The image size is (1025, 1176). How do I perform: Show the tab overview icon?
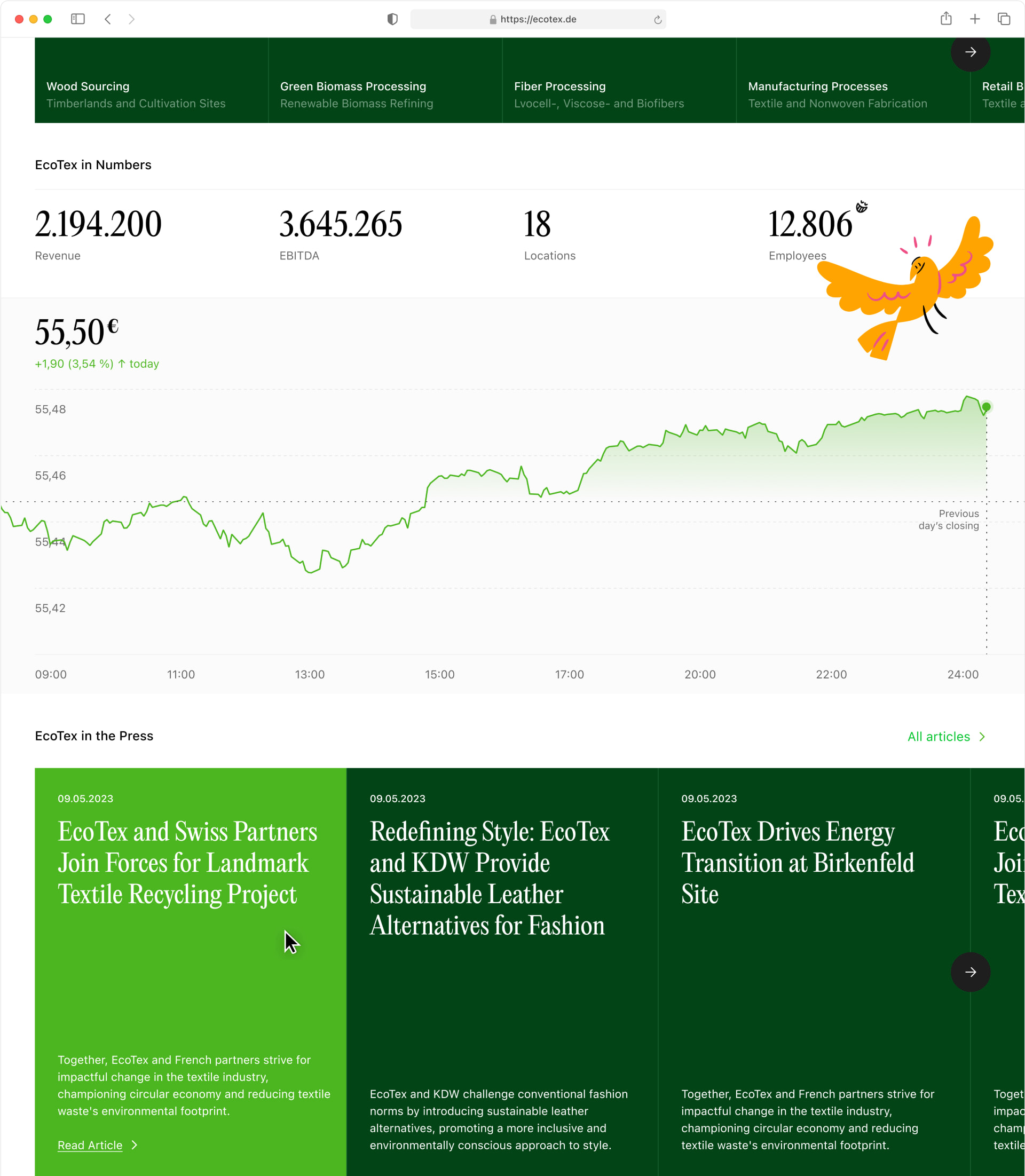[x=1004, y=19]
